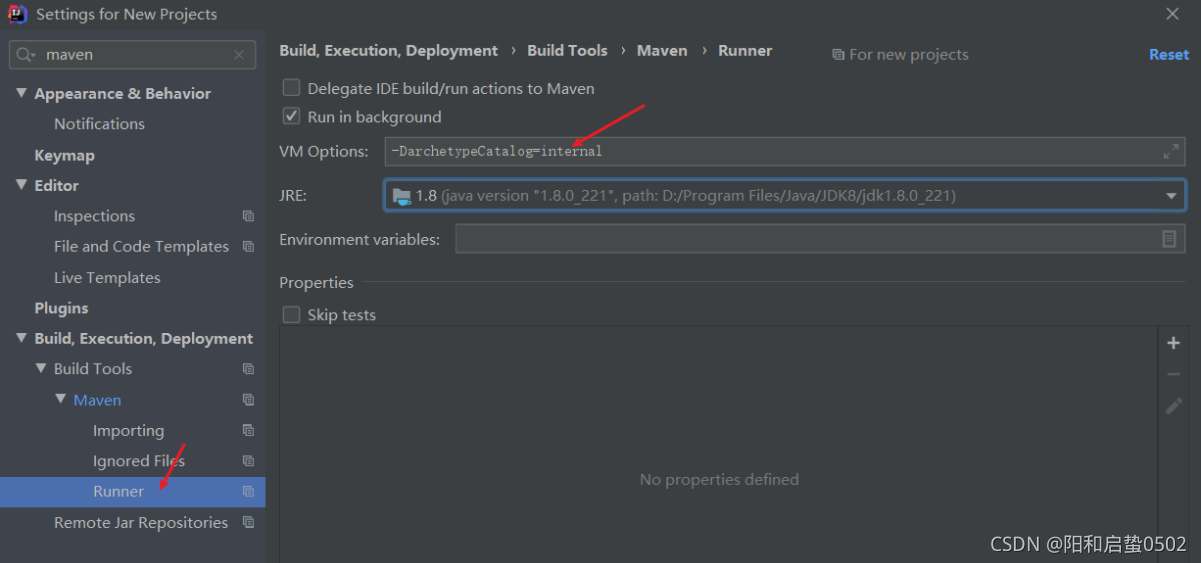Viewport: 1202px width, 563px height.
Task: Uncheck Run in background option
Action: [x=291, y=116]
